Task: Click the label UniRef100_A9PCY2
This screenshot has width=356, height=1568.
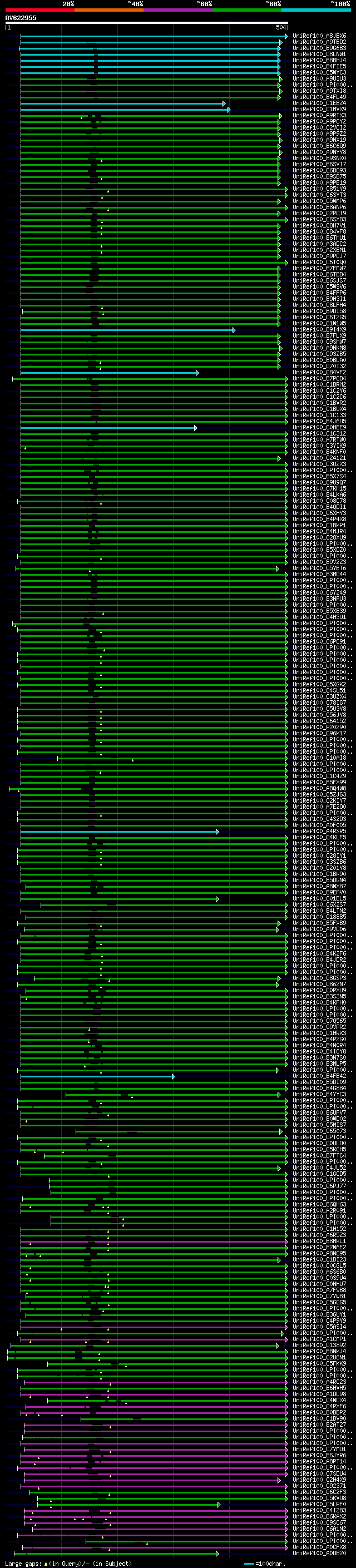Action: [319, 122]
